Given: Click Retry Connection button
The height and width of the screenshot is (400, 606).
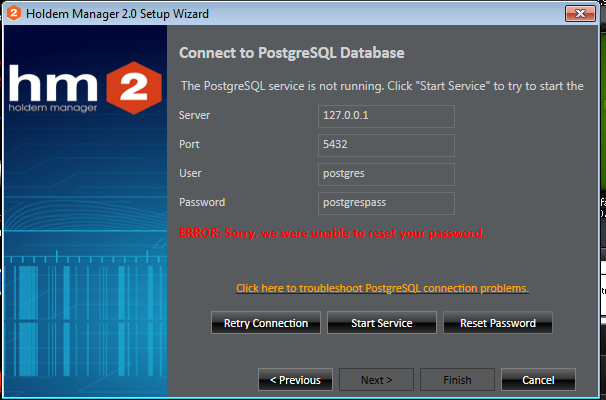Looking at the screenshot, I should [266, 323].
